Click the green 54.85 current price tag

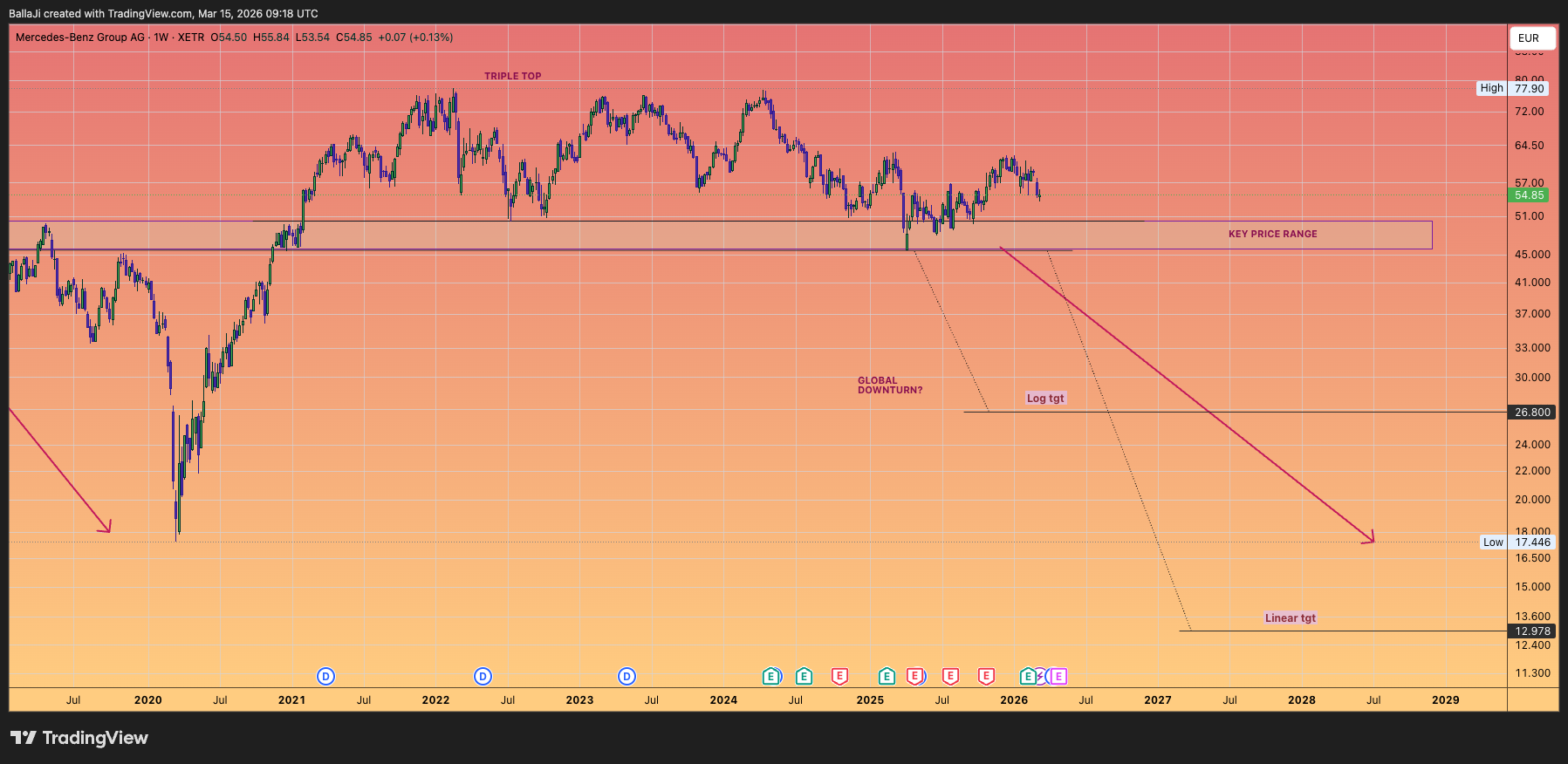(1530, 195)
